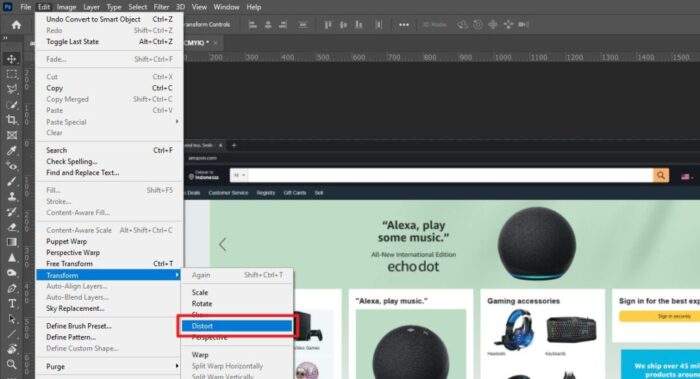Choose Check Spelling
Screen dimensions: 700x379
[109, 162]
